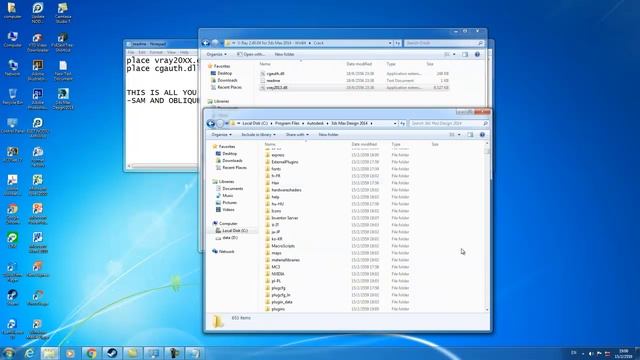The width and height of the screenshot is (640, 360).
Task: Select Local Disk (C:) in the navigation pane
Action: coord(235,231)
